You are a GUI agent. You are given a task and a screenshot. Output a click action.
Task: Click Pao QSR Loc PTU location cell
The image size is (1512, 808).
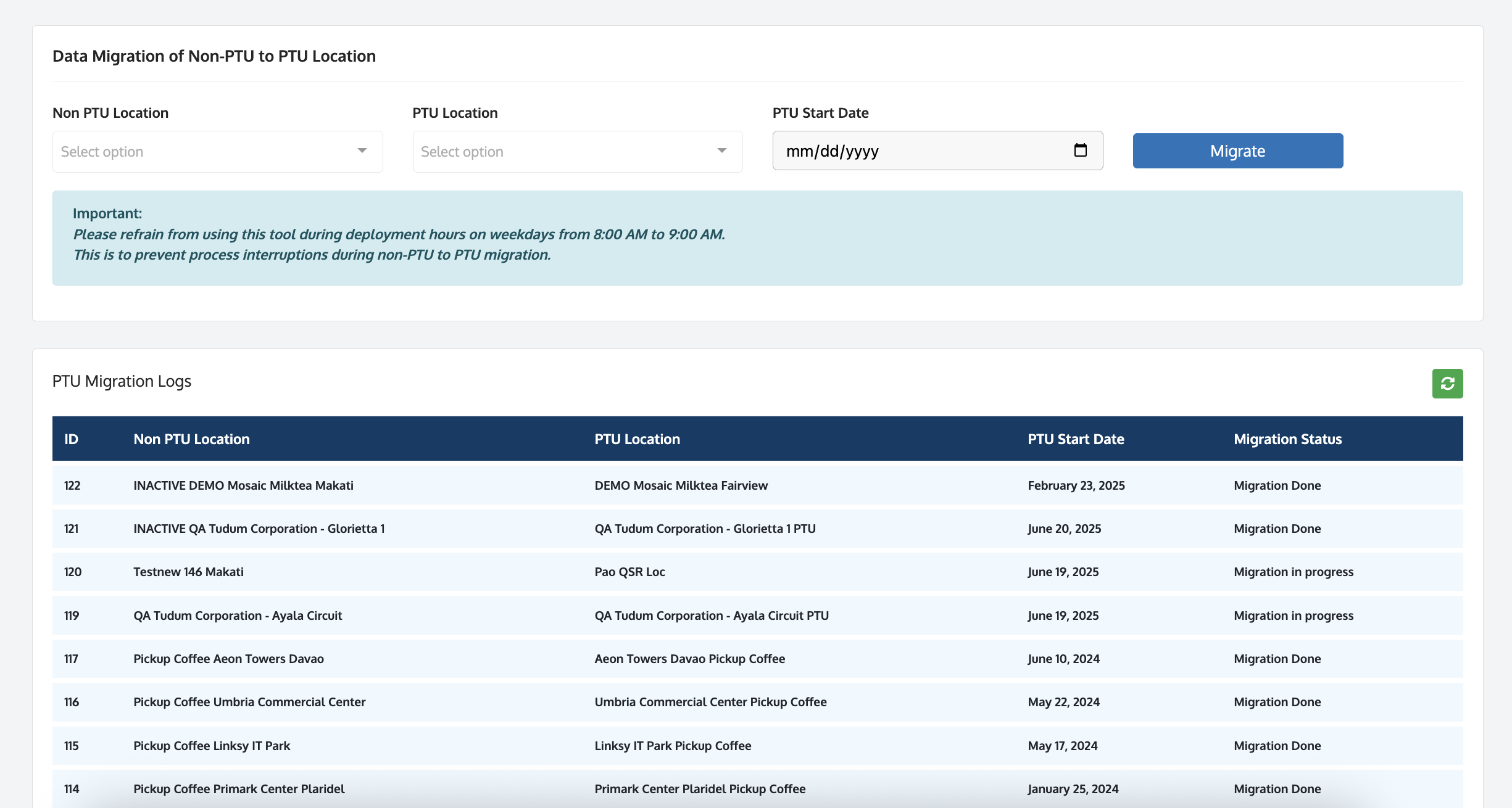629,572
